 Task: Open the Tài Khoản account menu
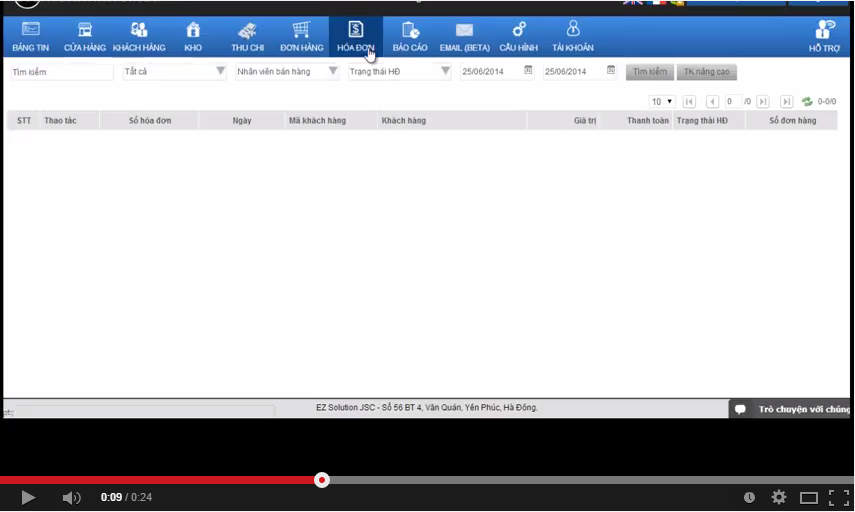point(573,31)
